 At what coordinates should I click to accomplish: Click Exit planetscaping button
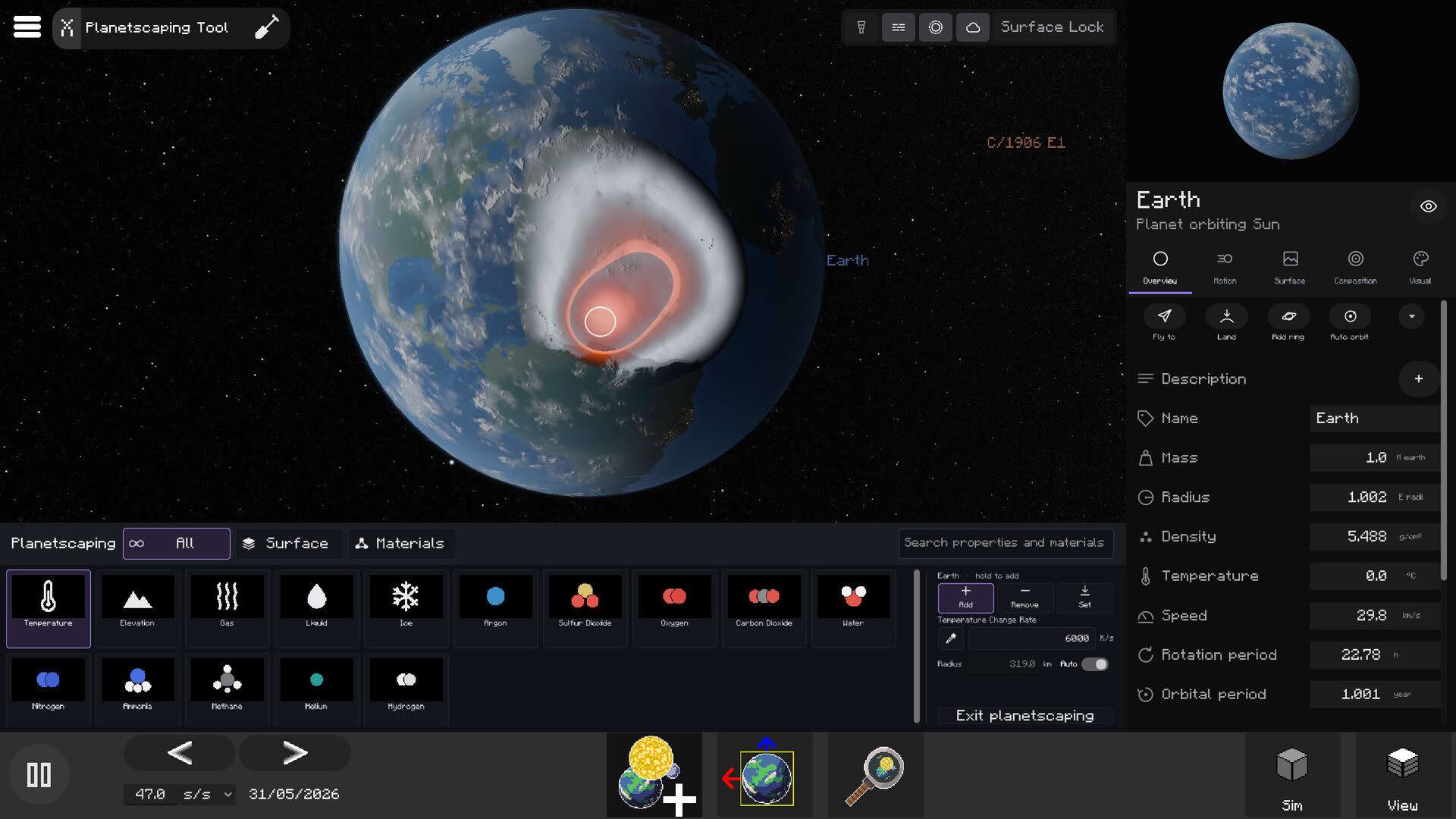pos(1025,715)
